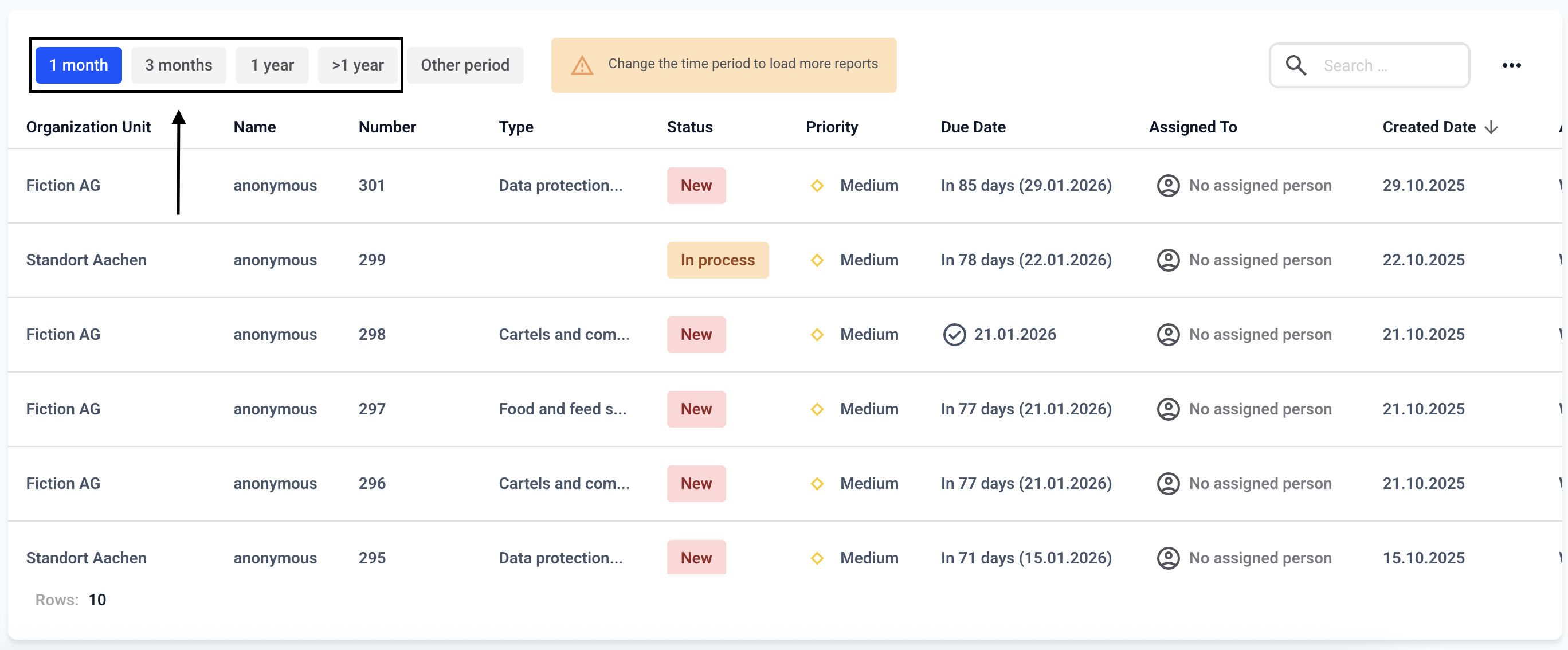
Task: Change the Rows per page value
Action: pyautogui.click(x=97, y=600)
